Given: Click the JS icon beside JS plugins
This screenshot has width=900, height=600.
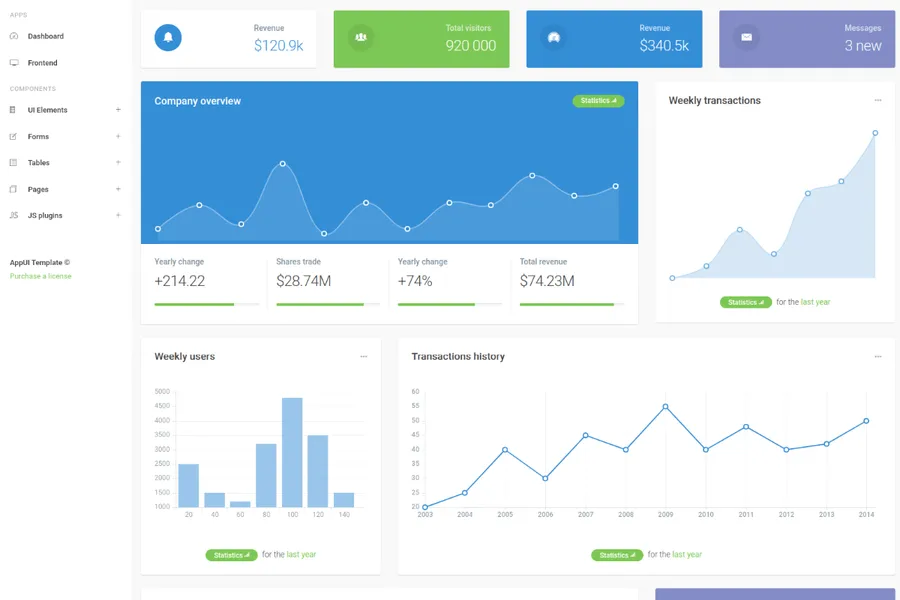Looking at the screenshot, I should point(14,215).
